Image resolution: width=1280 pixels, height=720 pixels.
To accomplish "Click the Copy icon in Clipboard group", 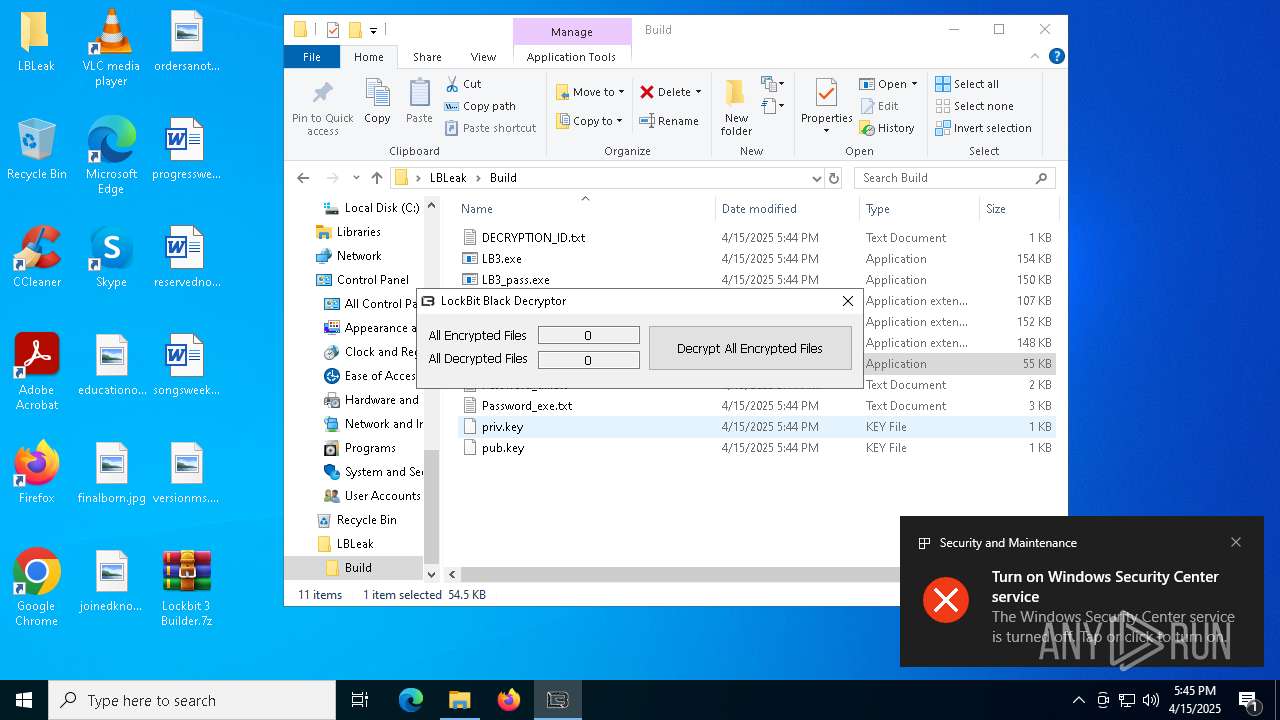I will click(x=377, y=102).
